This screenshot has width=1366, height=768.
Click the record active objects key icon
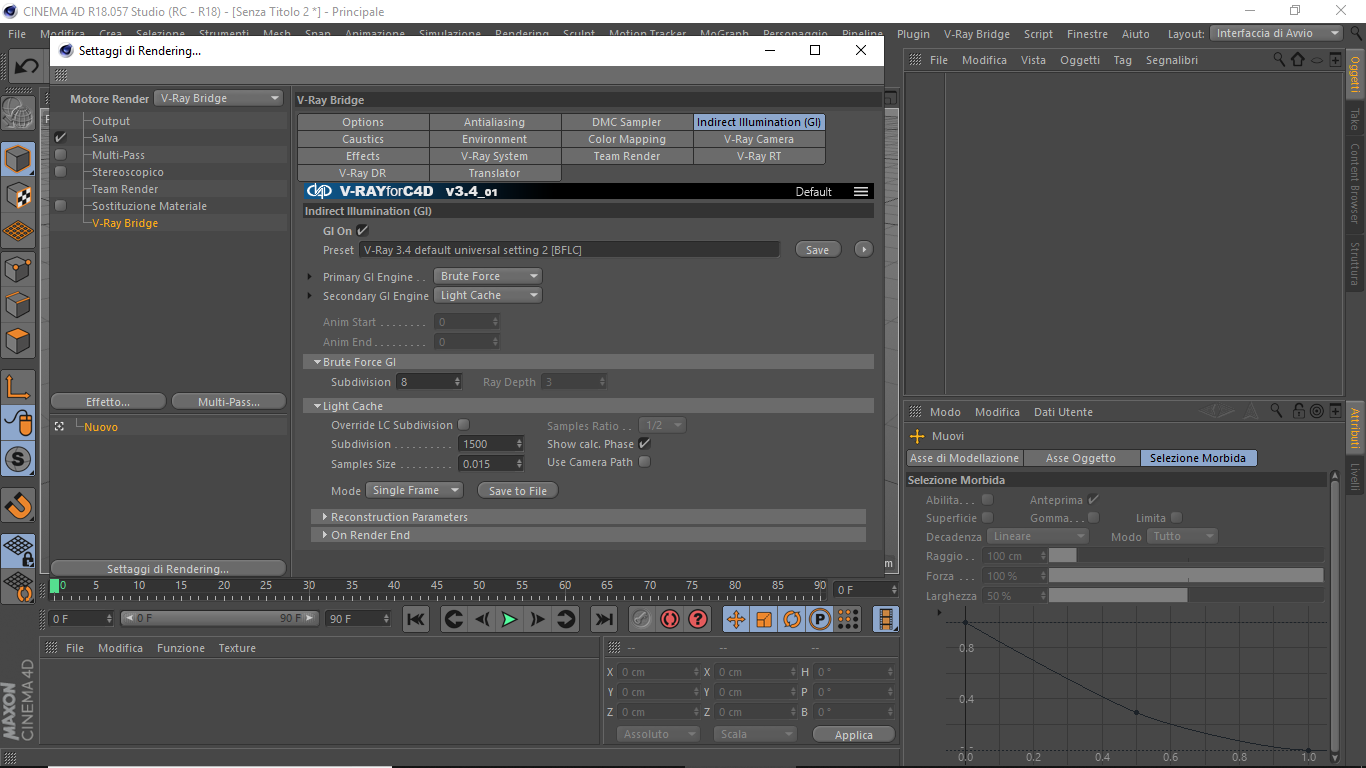tap(641, 619)
